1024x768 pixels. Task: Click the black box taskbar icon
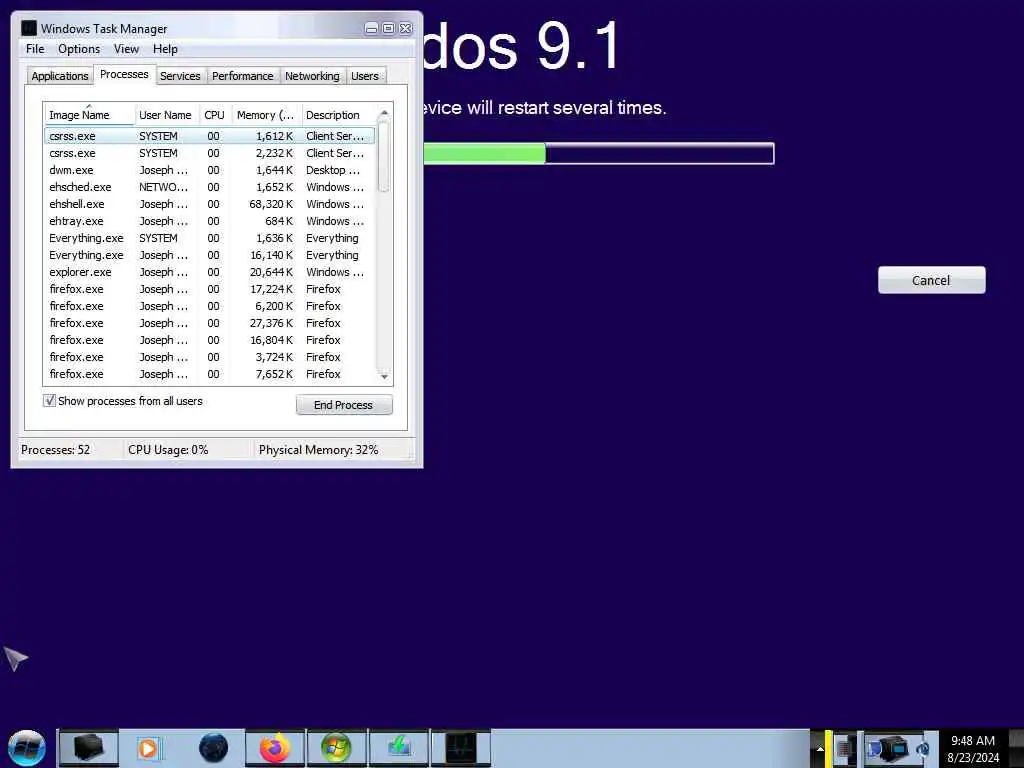89,748
